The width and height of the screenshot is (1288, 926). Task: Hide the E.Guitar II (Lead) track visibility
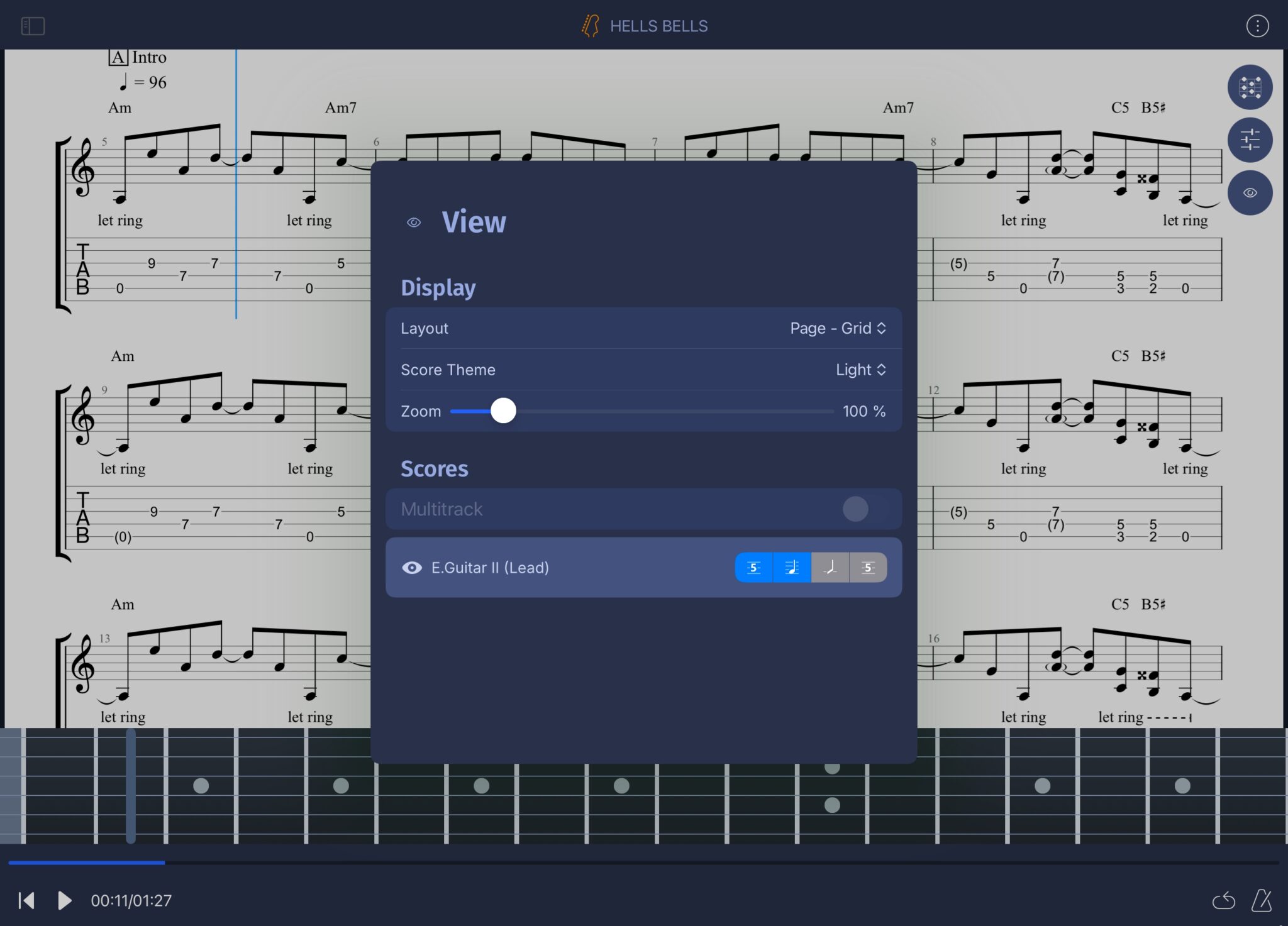coord(413,567)
